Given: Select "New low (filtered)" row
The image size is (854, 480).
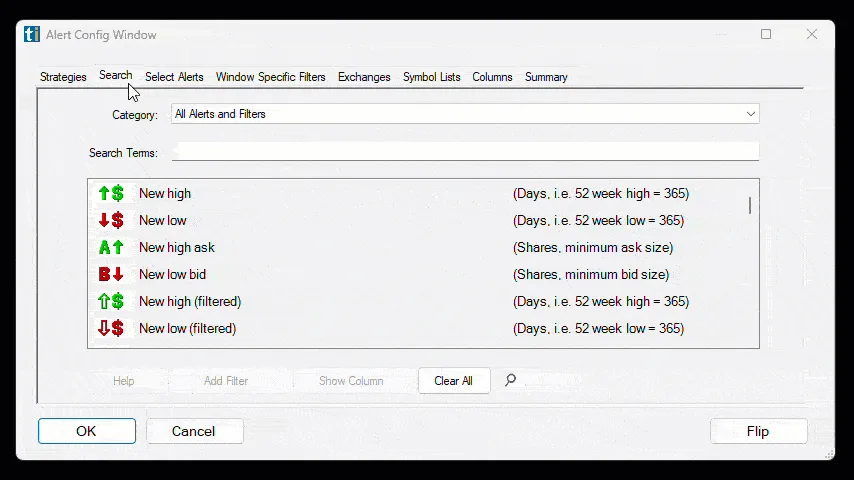Looking at the screenshot, I should 188,328.
